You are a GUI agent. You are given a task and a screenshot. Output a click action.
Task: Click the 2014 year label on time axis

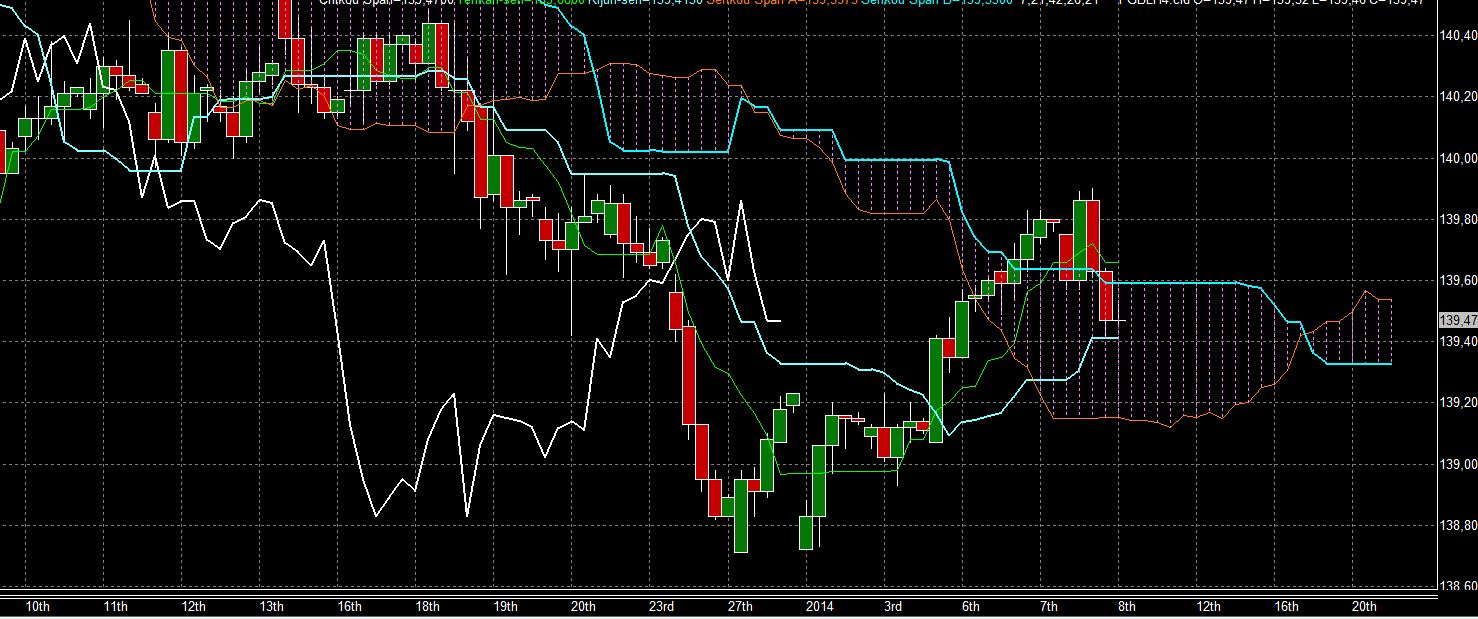coord(819,607)
